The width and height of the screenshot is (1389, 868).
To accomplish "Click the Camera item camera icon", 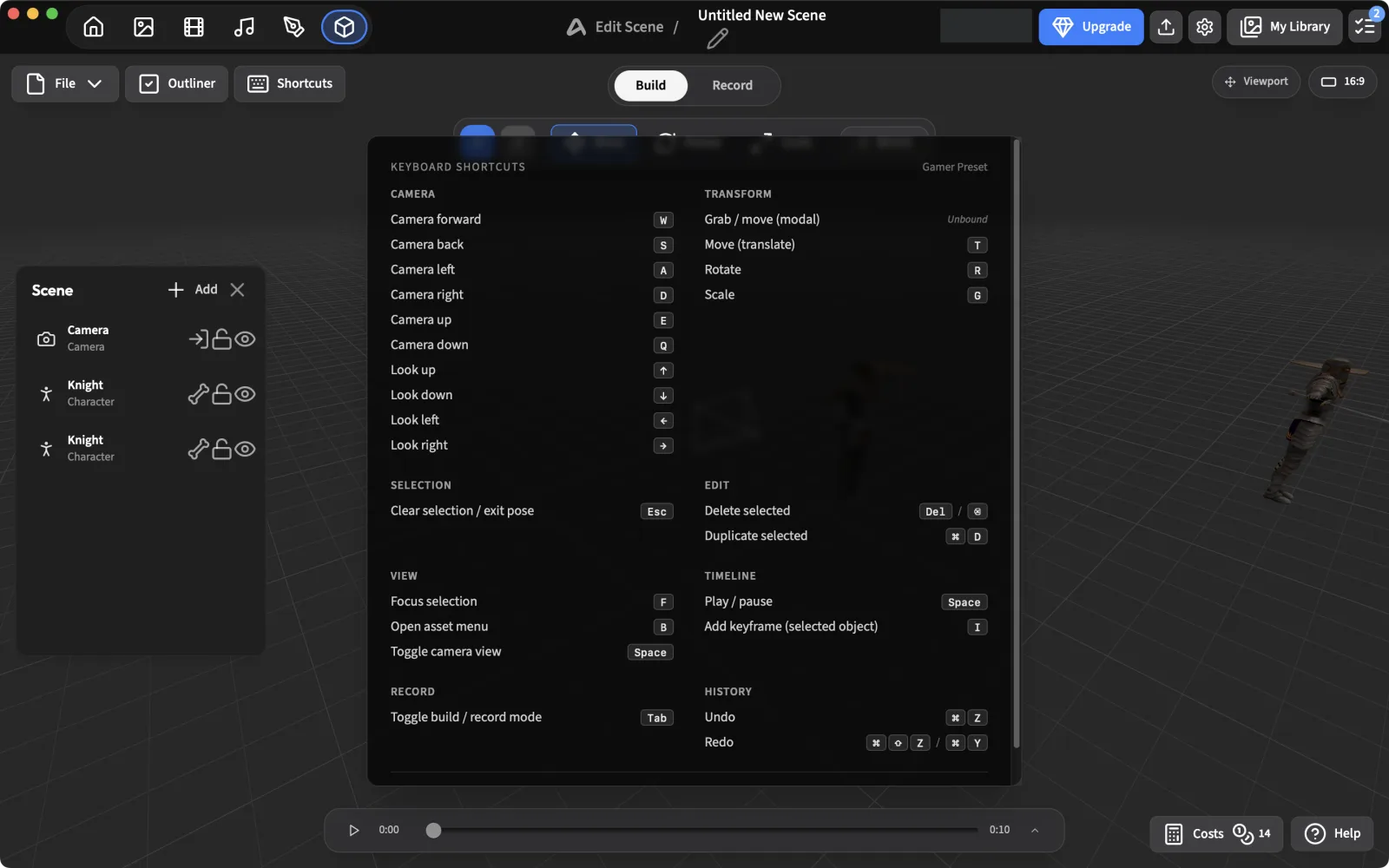I will click(x=46, y=339).
